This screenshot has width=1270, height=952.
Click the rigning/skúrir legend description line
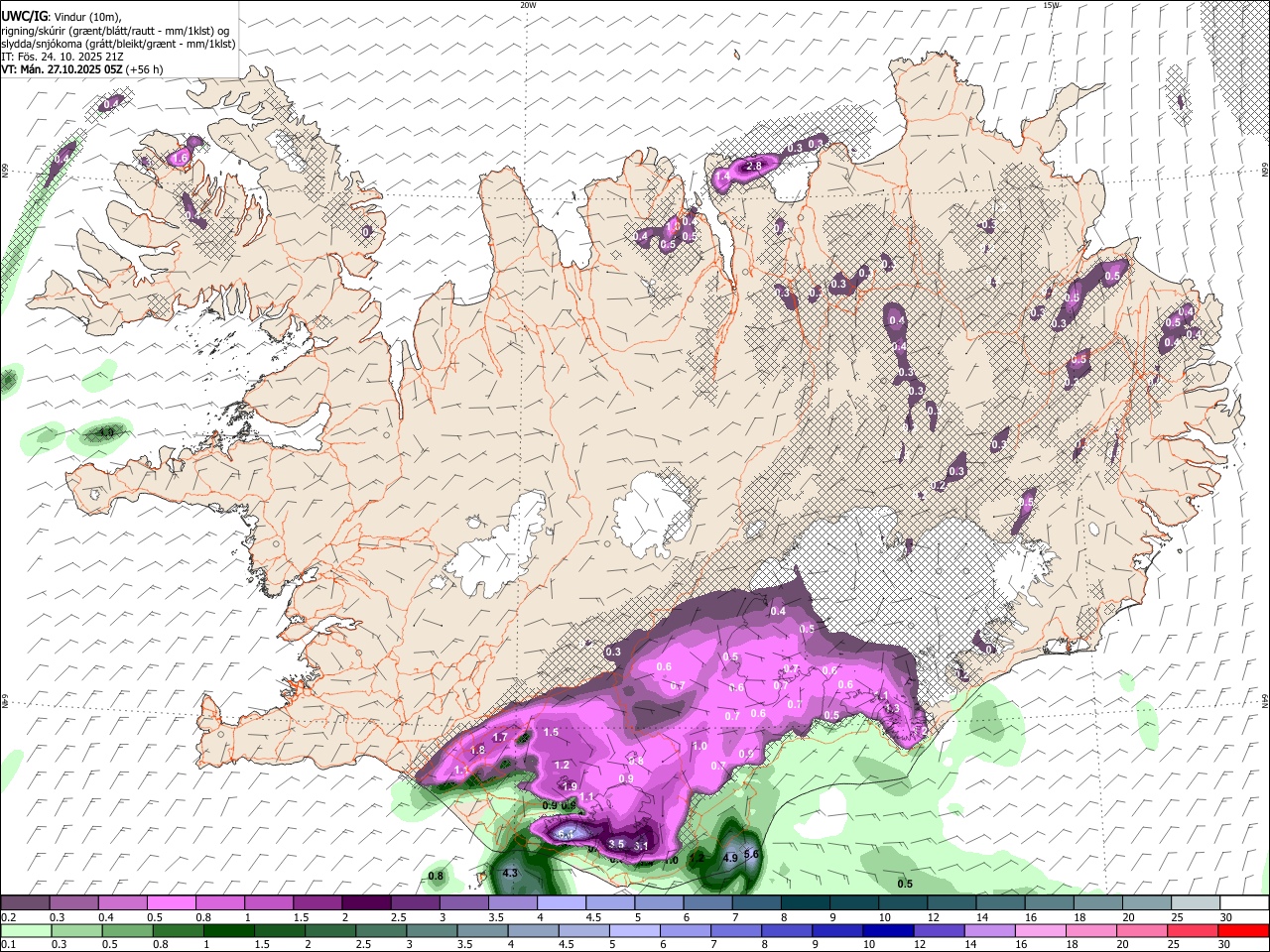click(x=115, y=31)
